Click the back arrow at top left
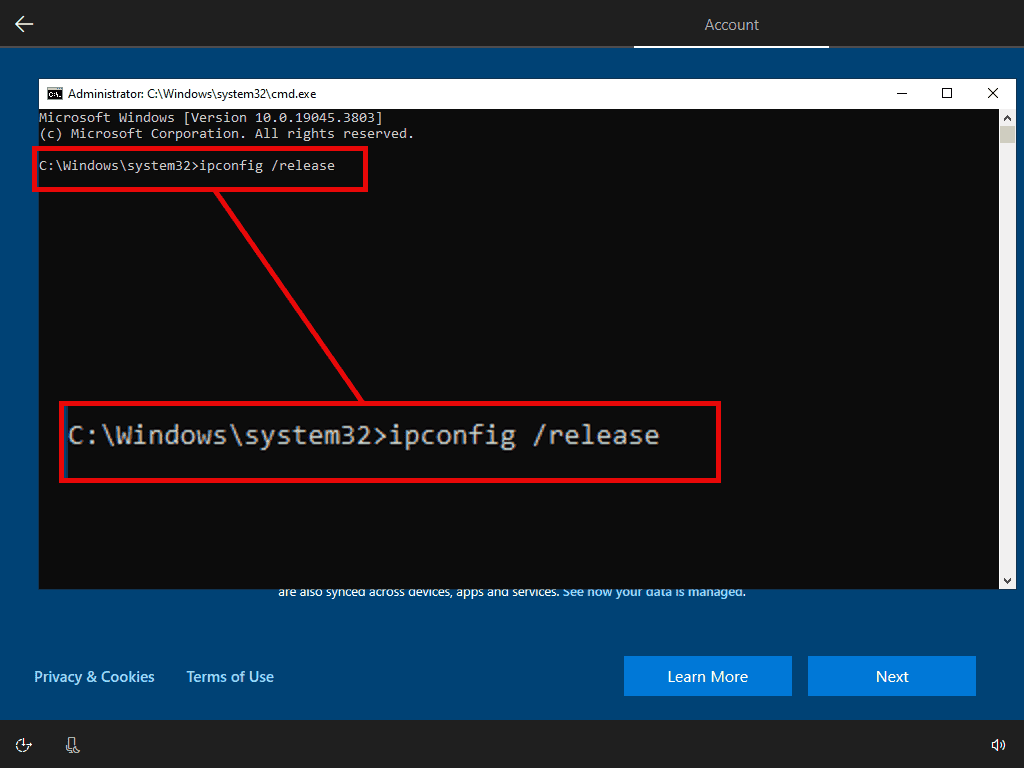 coord(24,24)
